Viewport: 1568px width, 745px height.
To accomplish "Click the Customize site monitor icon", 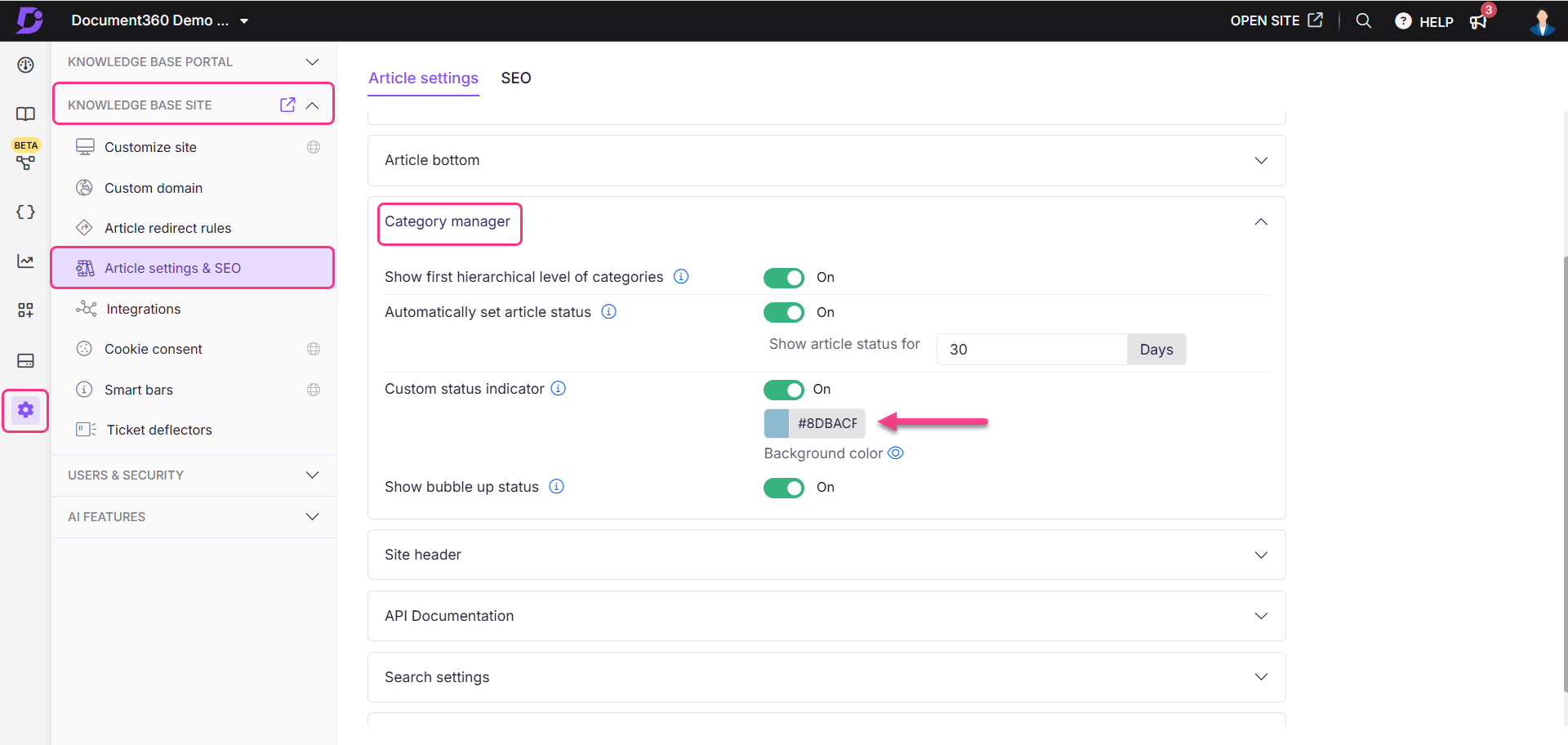I will tap(85, 147).
